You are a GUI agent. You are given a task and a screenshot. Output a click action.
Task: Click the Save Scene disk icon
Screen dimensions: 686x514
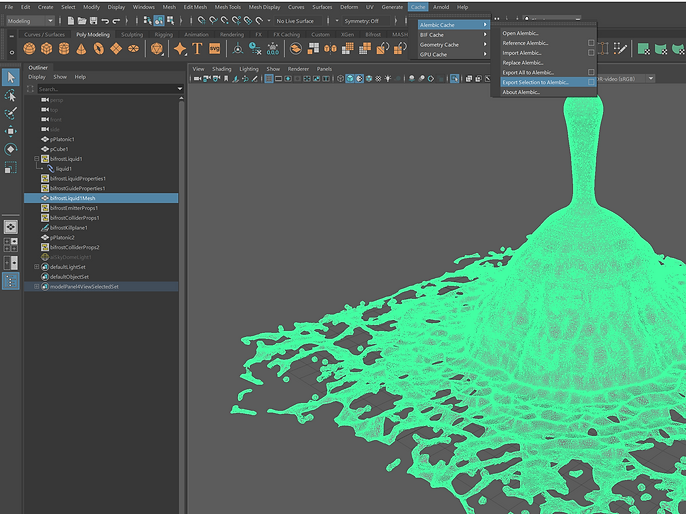[93, 21]
